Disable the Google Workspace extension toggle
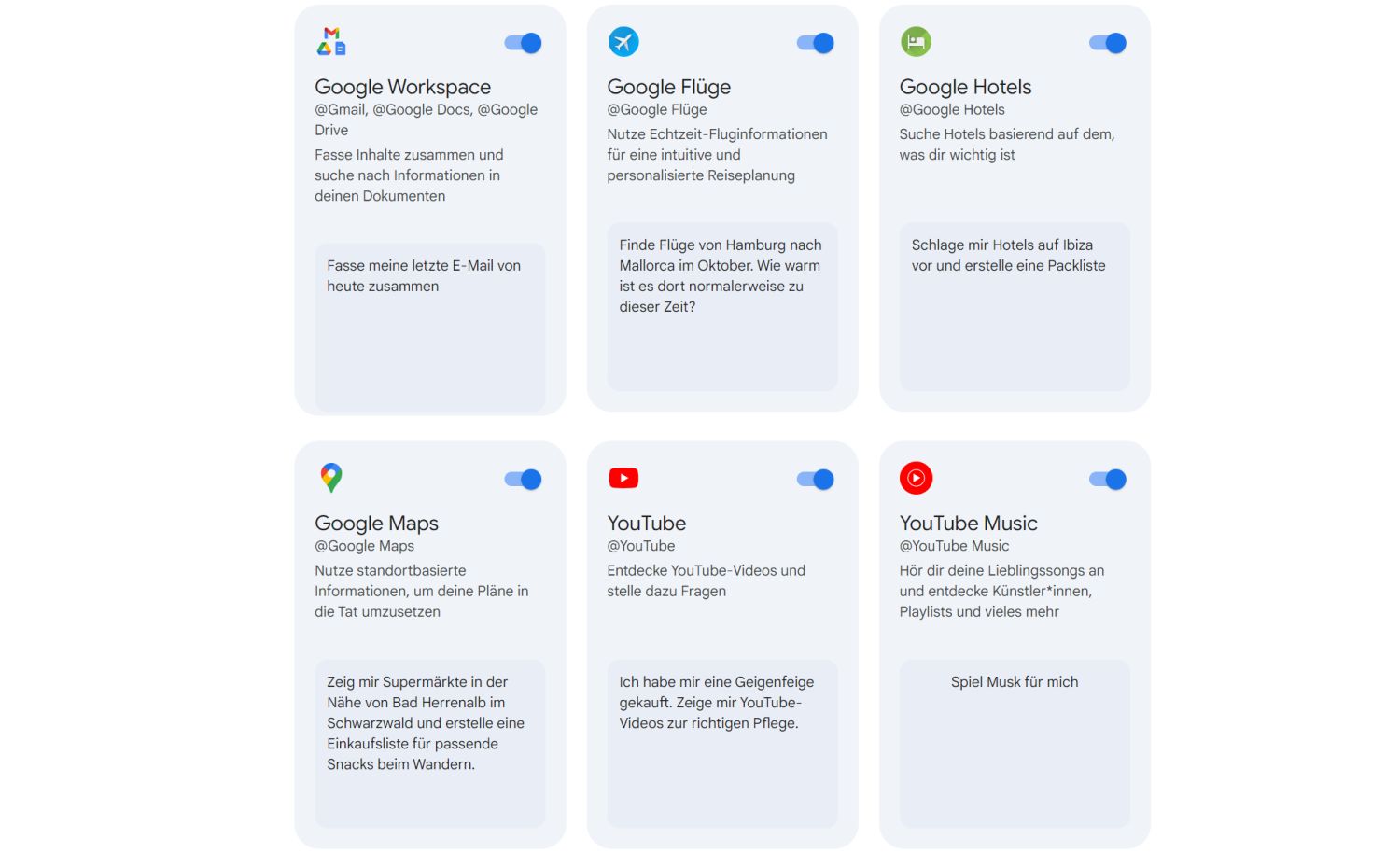This screenshot has width=1400, height=853. [524, 43]
